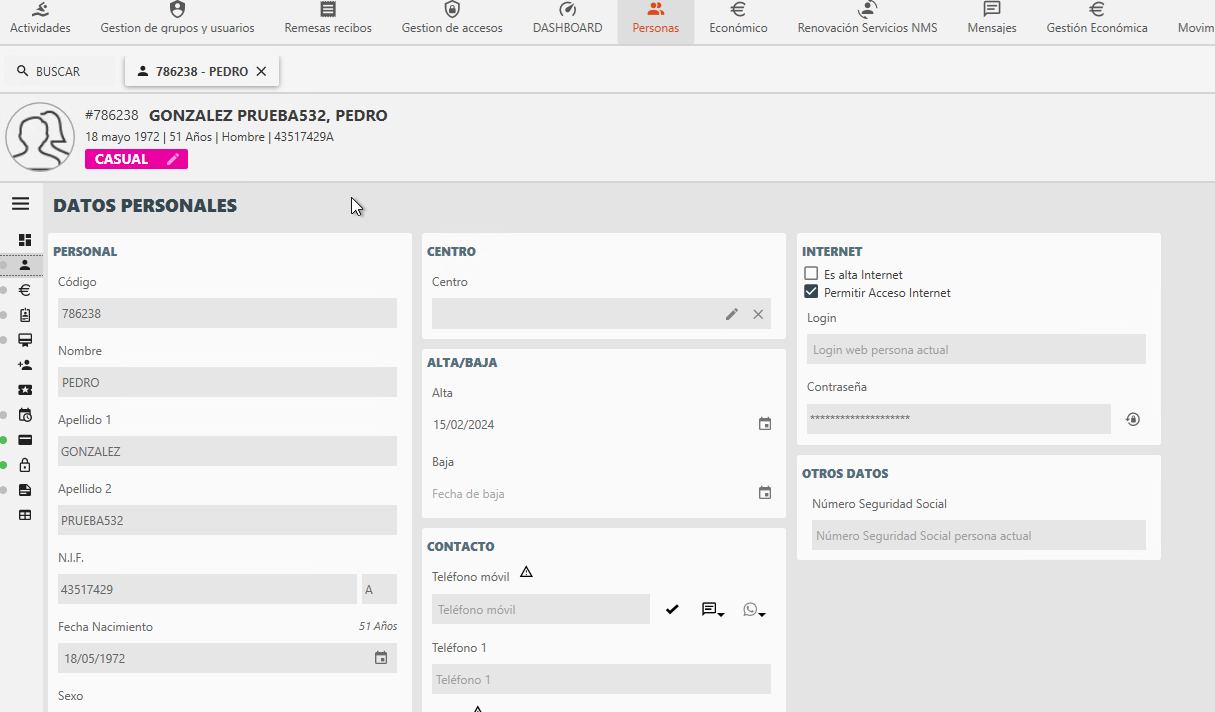Click the Nombre field containing PEDRO
The width and height of the screenshot is (1215, 712).
click(x=227, y=382)
